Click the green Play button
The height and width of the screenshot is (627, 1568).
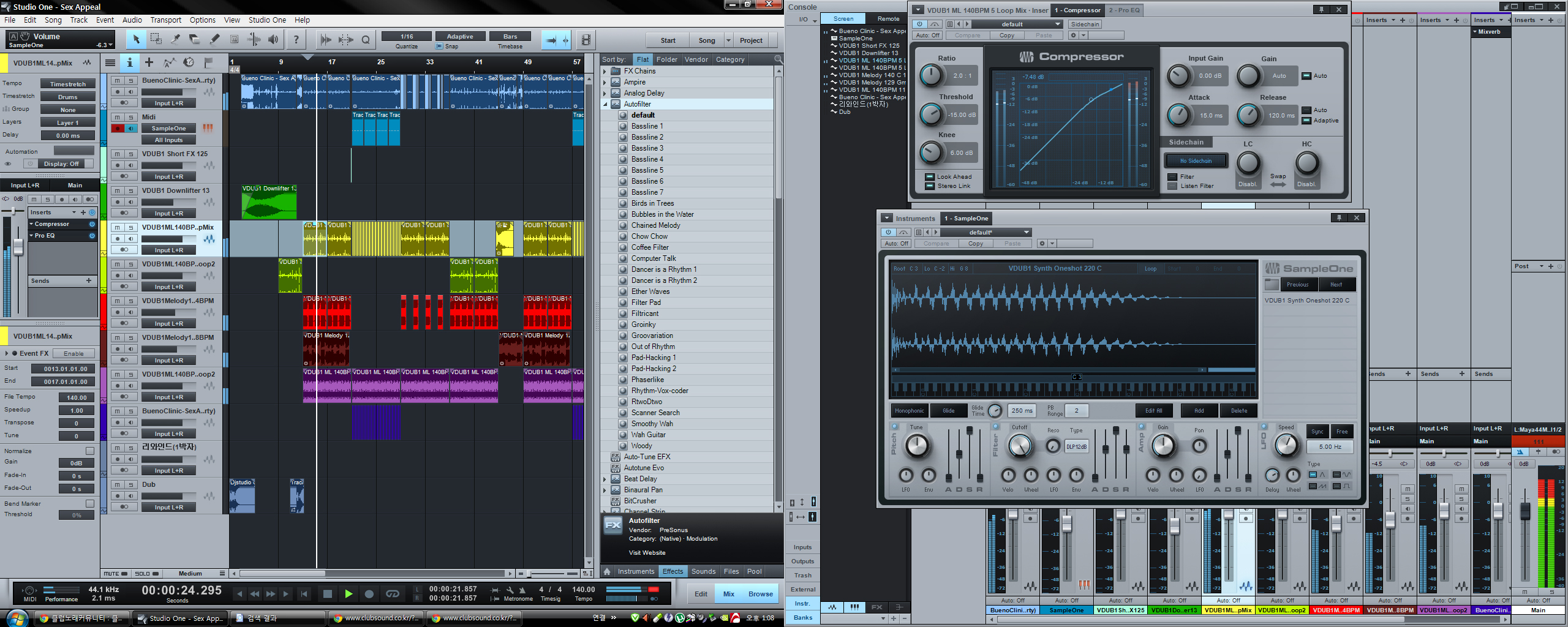pyautogui.click(x=349, y=593)
